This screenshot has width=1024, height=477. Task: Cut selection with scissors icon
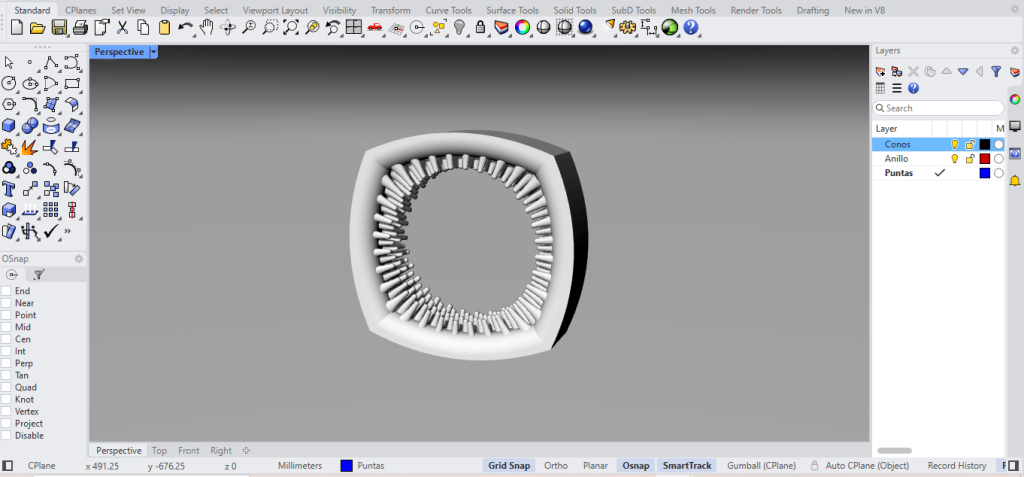coord(122,27)
